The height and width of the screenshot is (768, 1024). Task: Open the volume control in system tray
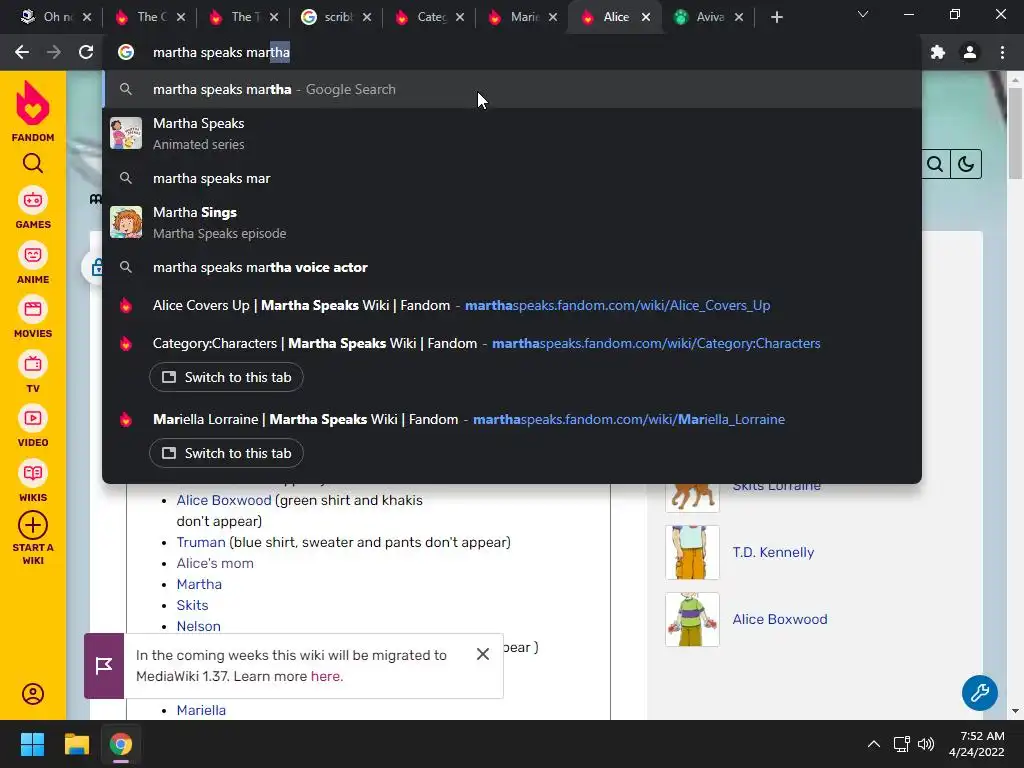tap(926, 744)
